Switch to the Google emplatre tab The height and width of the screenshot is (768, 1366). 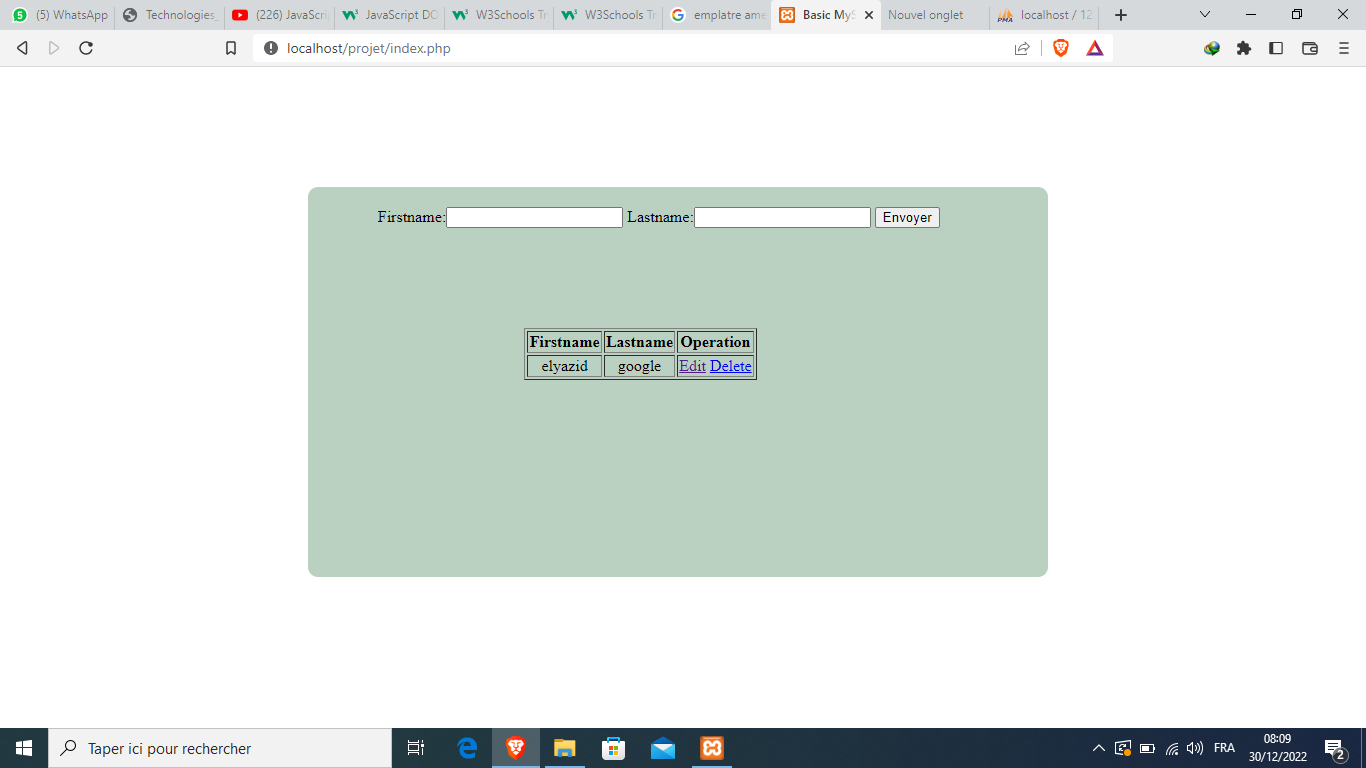717,15
